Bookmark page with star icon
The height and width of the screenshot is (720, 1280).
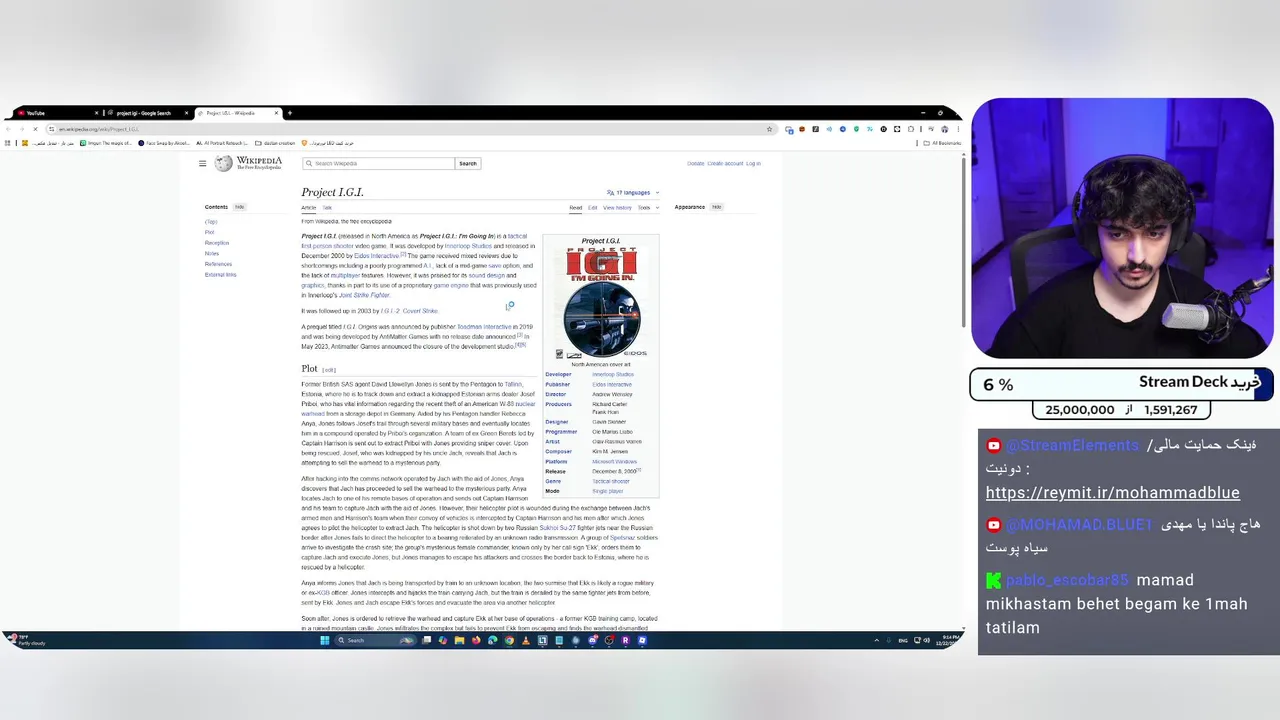pos(769,129)
